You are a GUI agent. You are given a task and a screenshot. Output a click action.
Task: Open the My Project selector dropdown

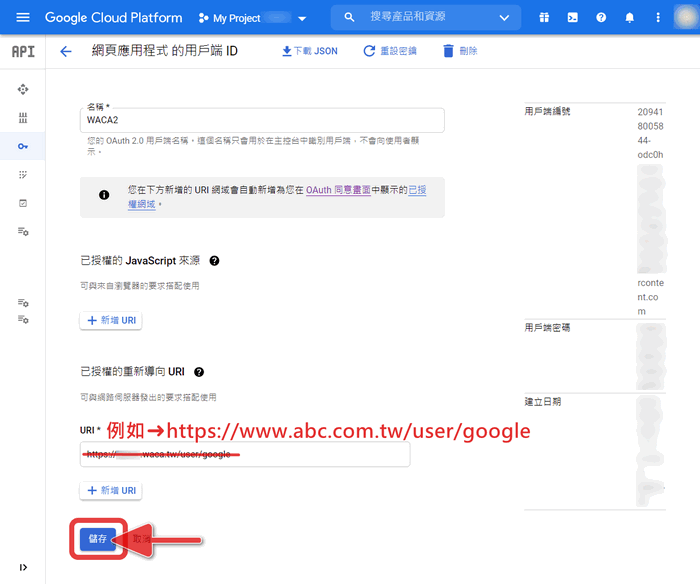pyautogui.click(x=252, y=18)
